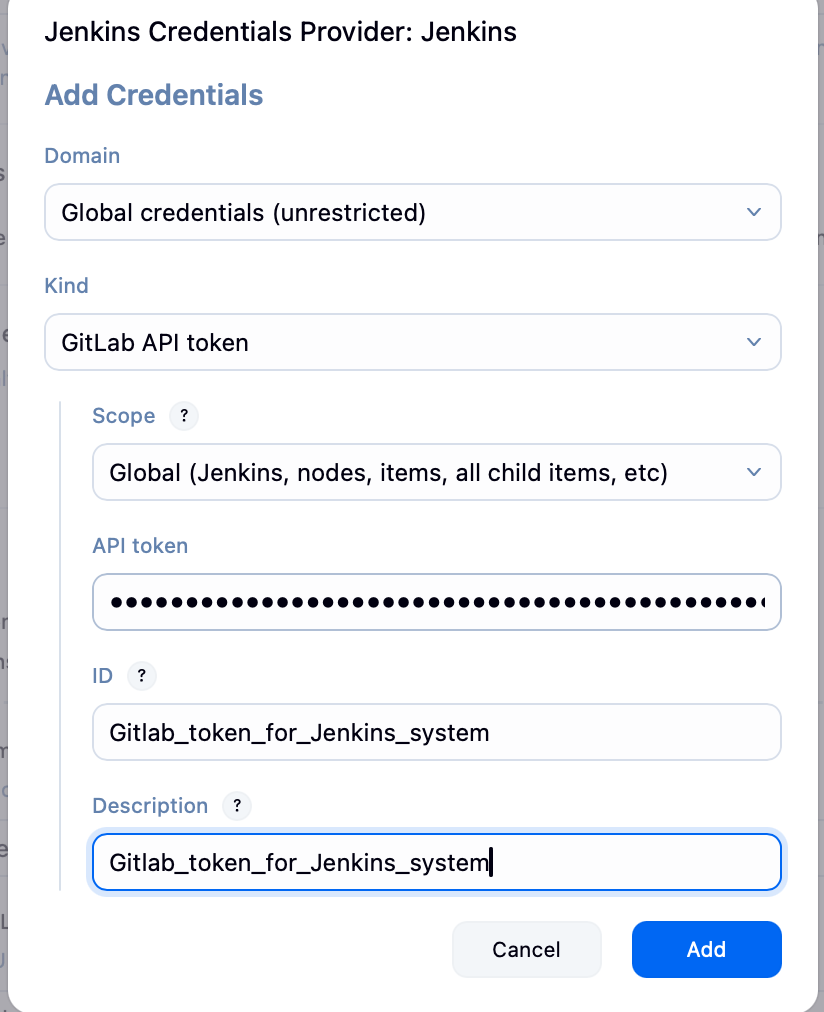Click the Description label text
This screenshot has width=824, height=1012.
[x=150, y=806]
